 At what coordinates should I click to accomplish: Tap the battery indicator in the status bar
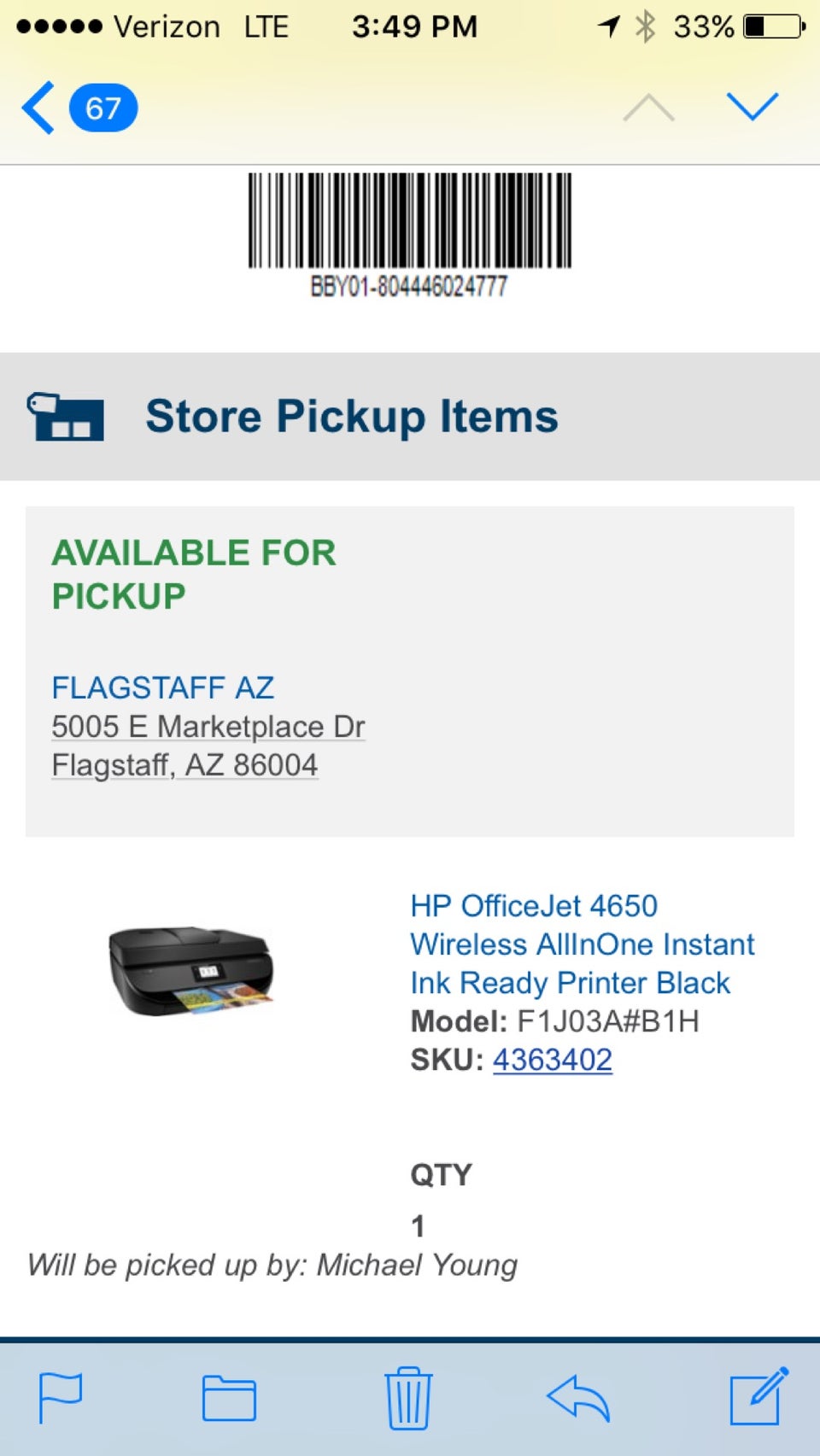click(x=773, y=26)
